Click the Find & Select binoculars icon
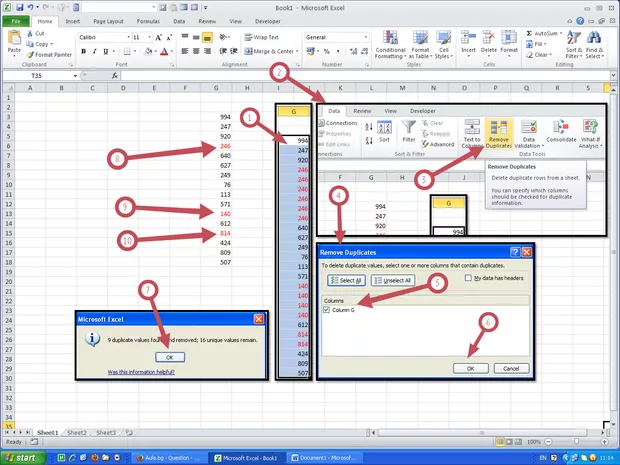The width and height of the screenshot is (620, 465). (594, 38)
